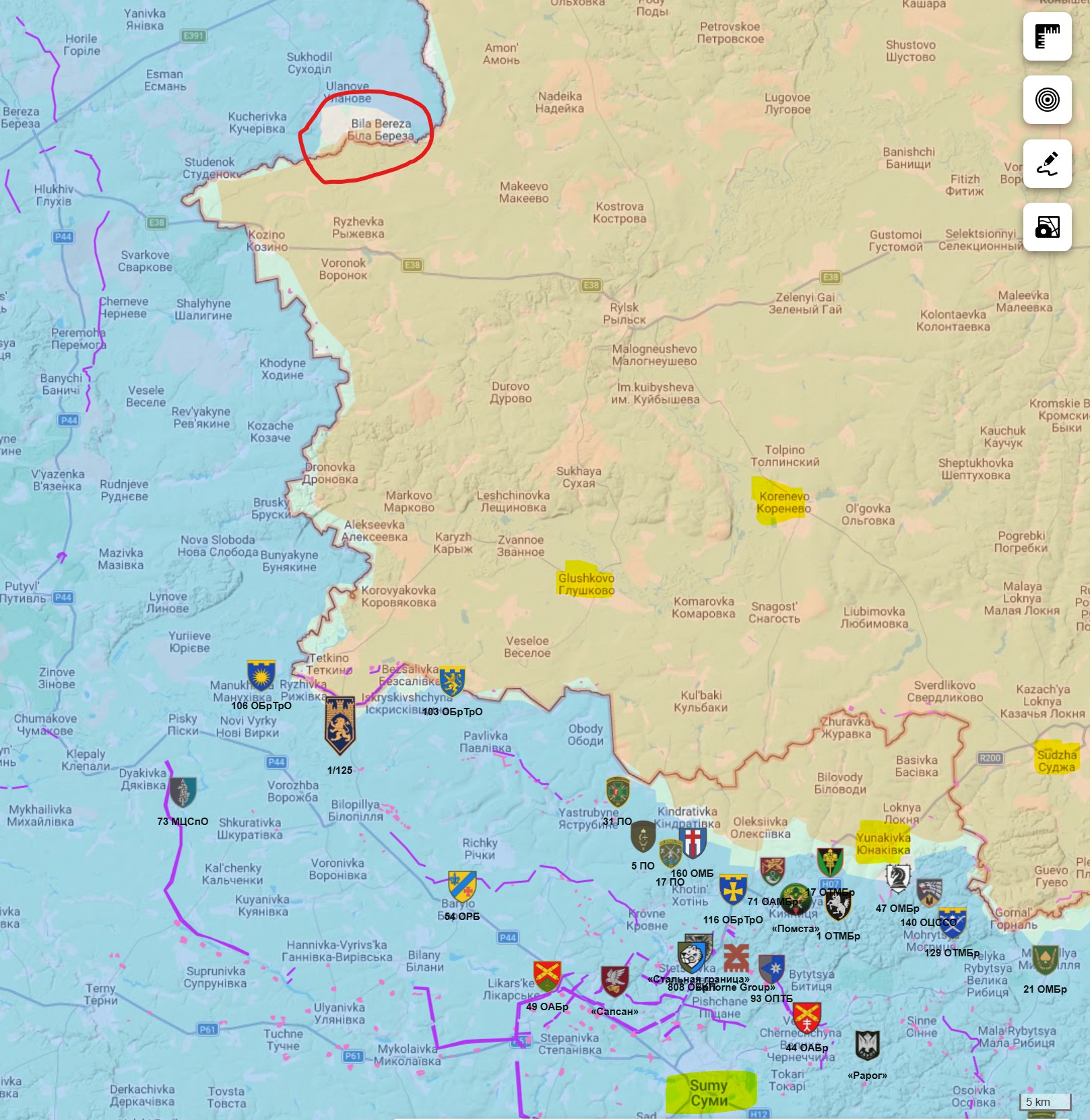Click the Snagost' village label
This screenshot has height=1120, width=1090.
click(774, 612)
